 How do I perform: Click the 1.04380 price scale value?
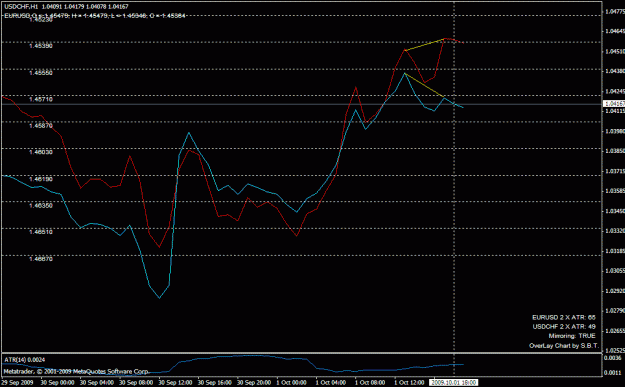[615, 71]
